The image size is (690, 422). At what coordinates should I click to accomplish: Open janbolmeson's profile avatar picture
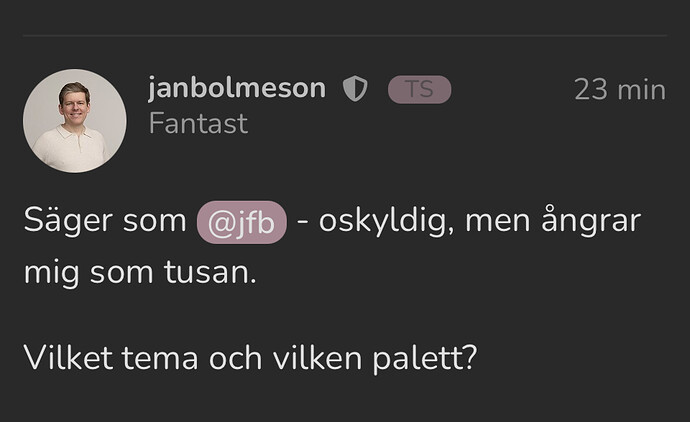coord(74,121)
